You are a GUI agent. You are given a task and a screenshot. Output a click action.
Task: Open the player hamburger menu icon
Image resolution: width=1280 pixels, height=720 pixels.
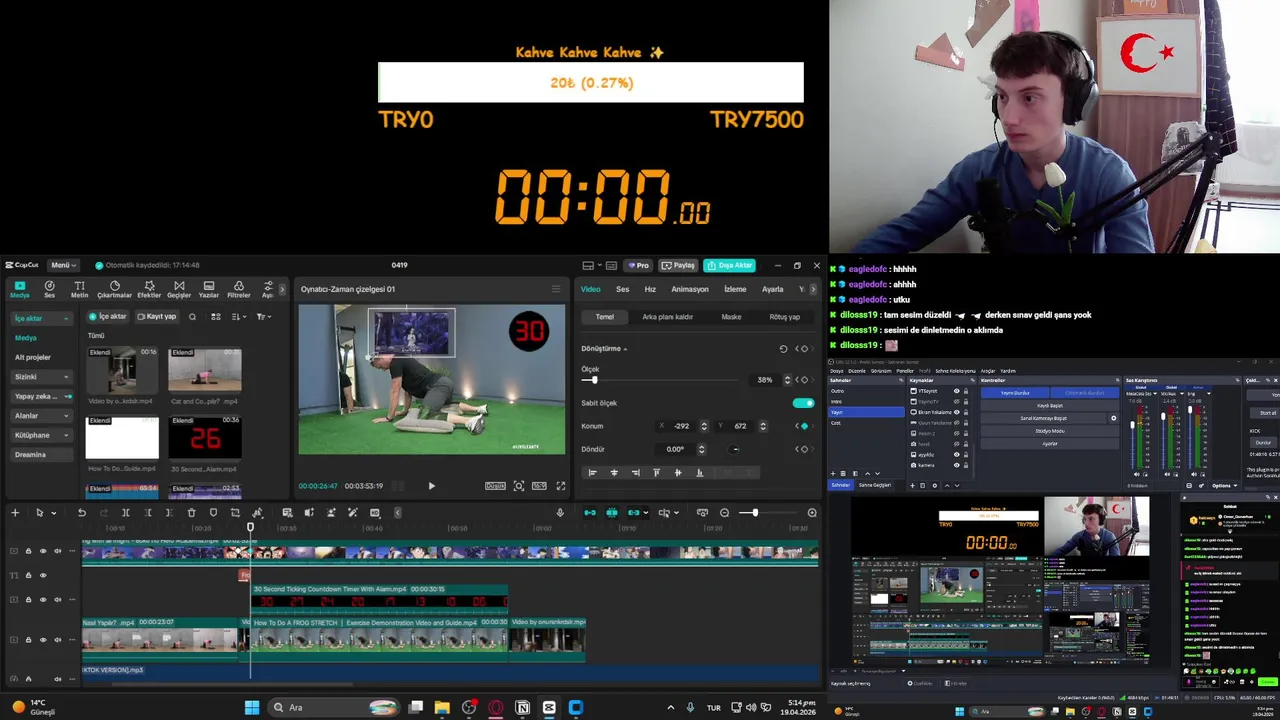[x=556, y=289]
